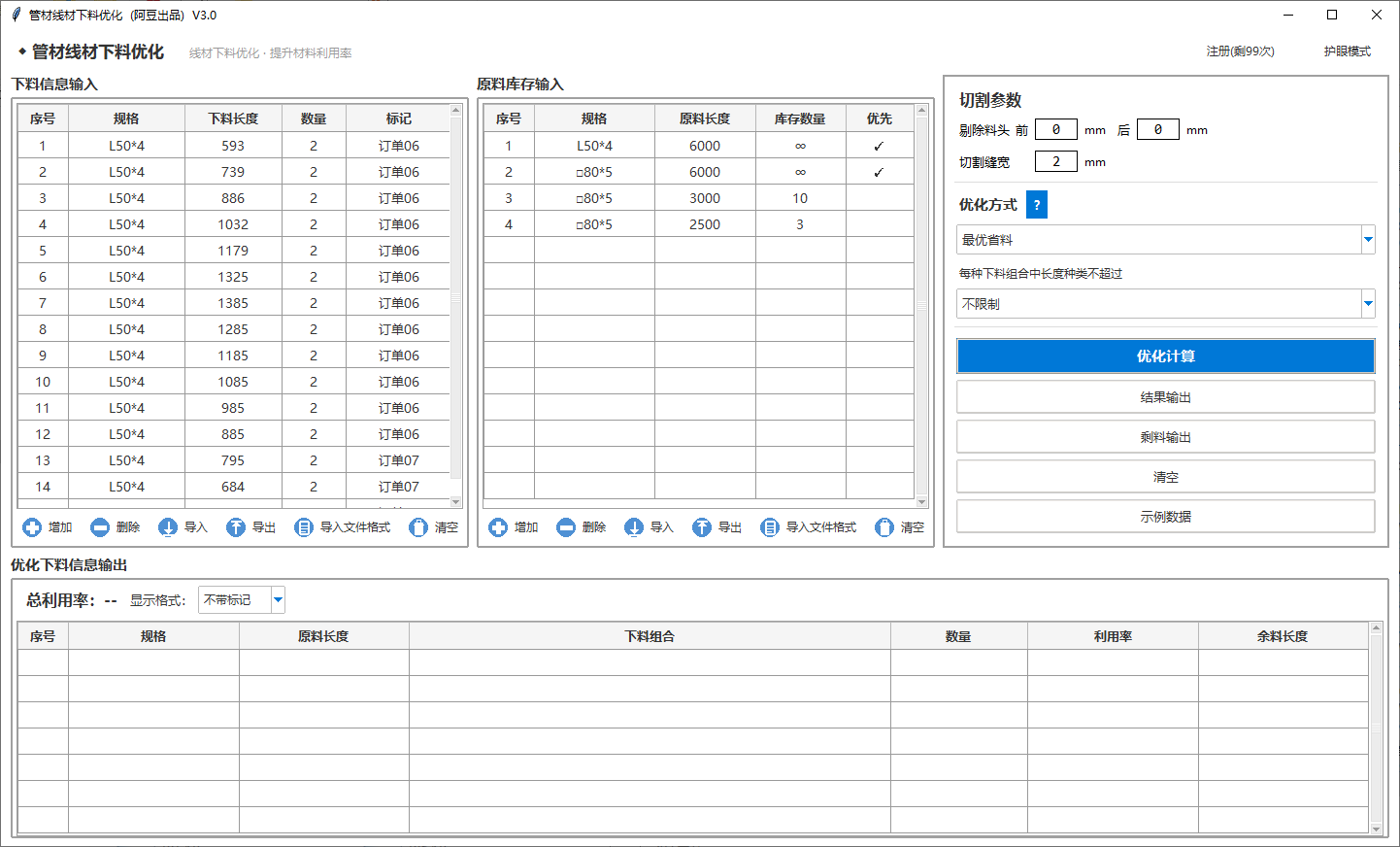
Task: Click the add icon under raw stock table
Action: click(498, 527)
